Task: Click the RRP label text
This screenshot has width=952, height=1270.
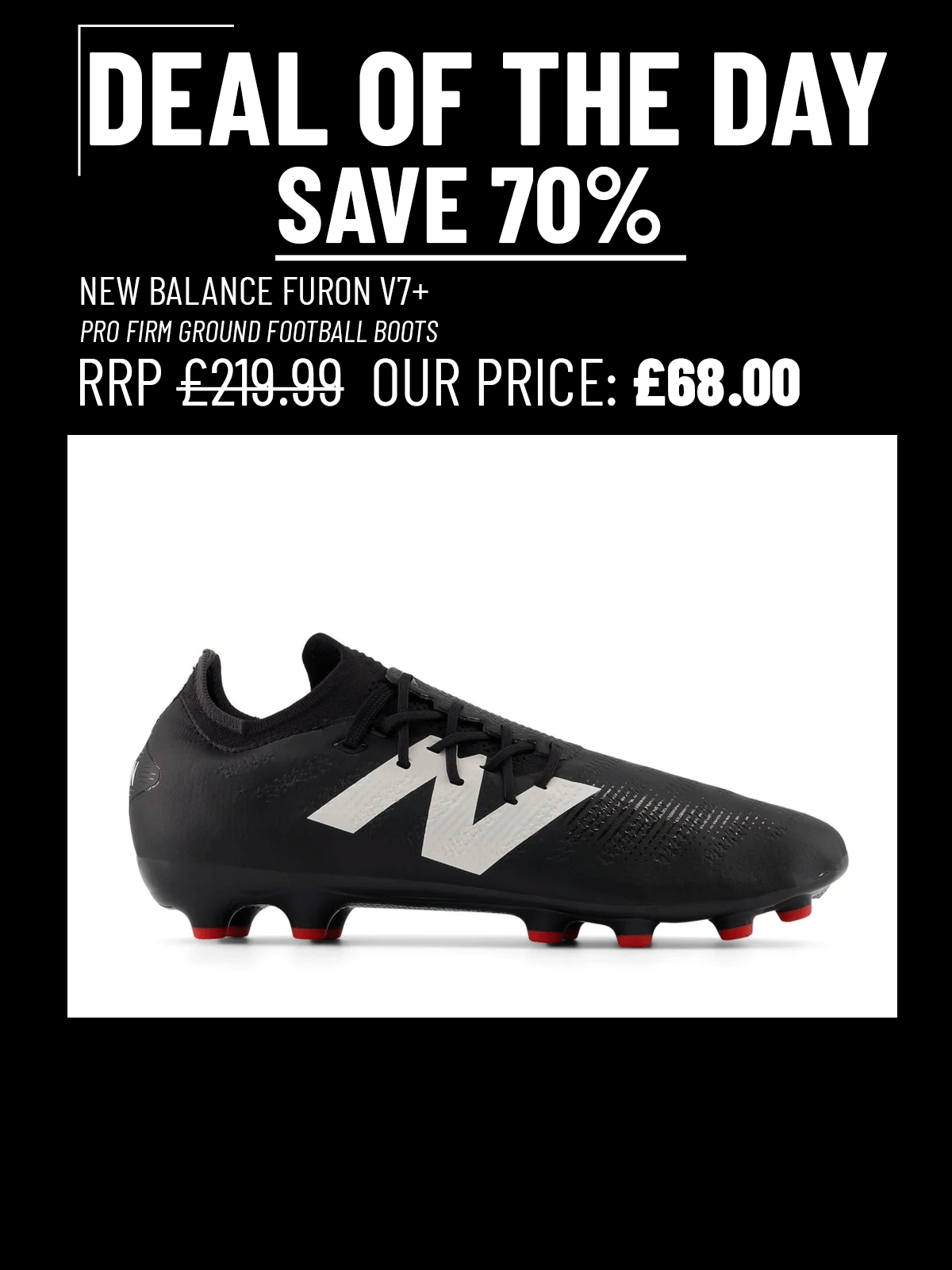Action: tap(120, 383)
